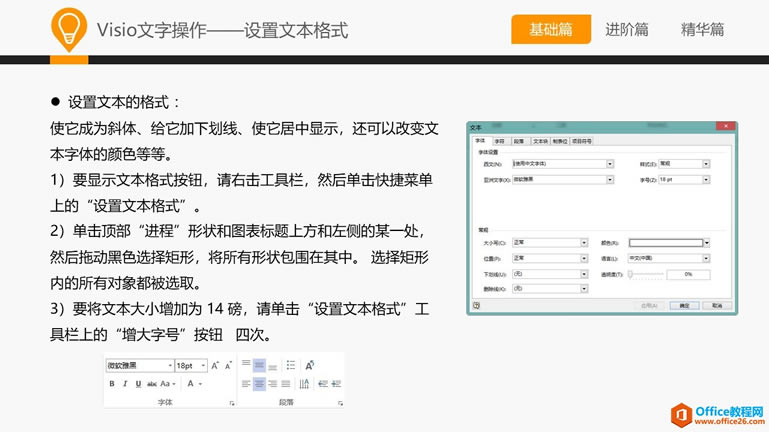Click the strikethrough abc button
Screen dimensions: 769x432
coord(152,383)
